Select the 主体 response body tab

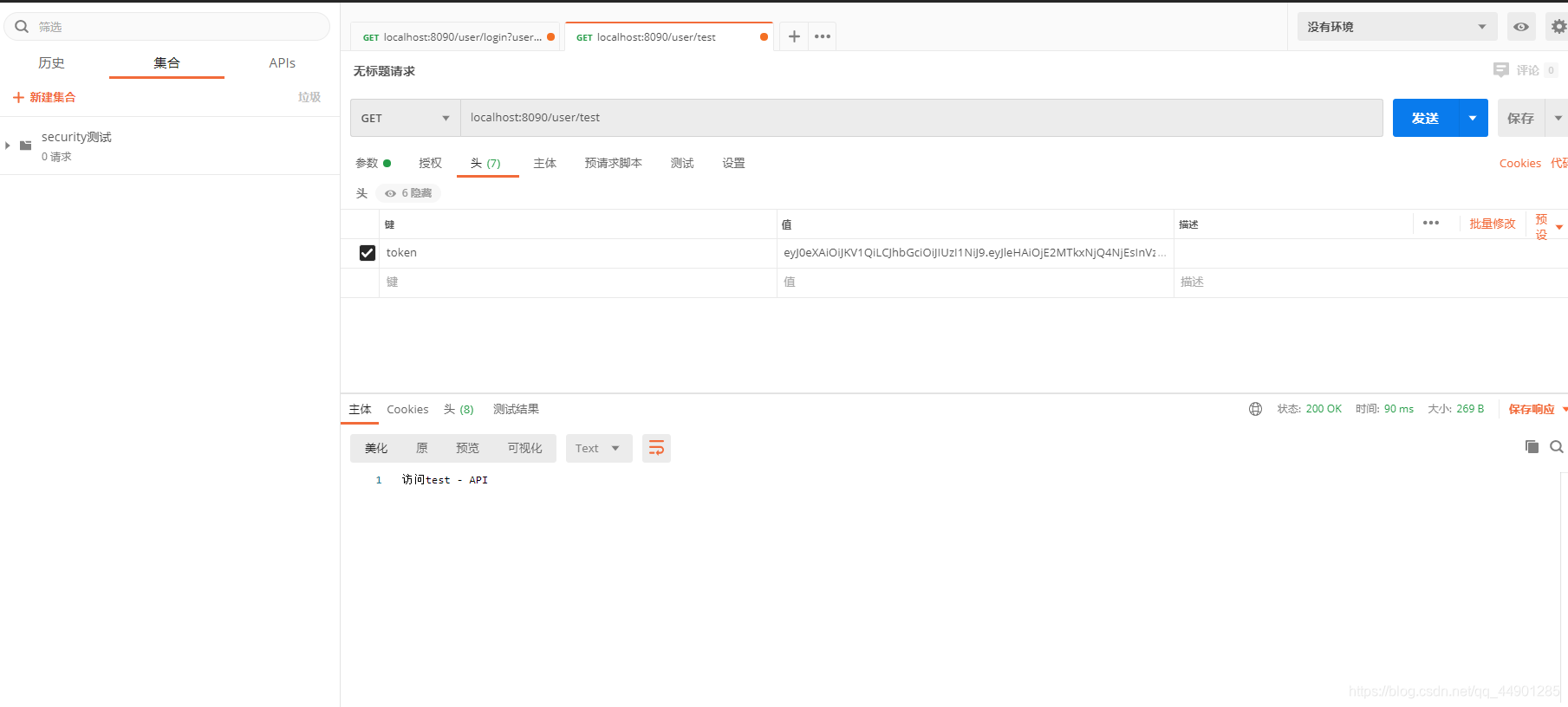point(360,409)
